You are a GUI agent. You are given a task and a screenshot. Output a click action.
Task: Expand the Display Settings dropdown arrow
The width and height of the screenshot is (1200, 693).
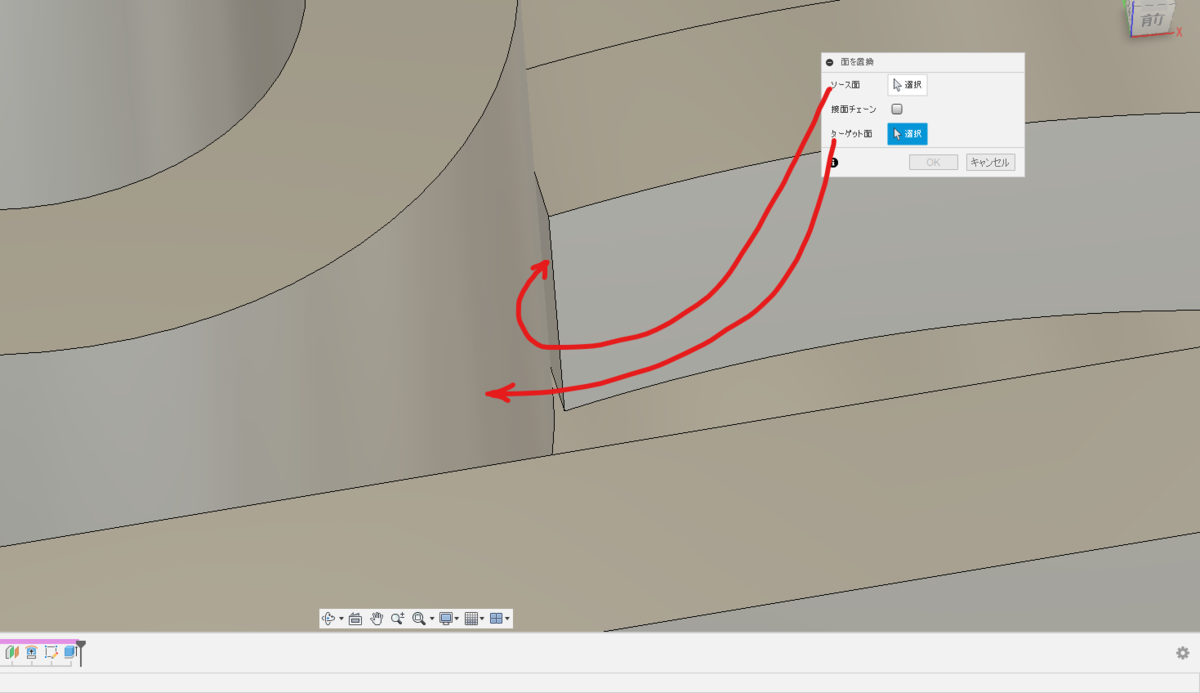click(x=457, y=618)
